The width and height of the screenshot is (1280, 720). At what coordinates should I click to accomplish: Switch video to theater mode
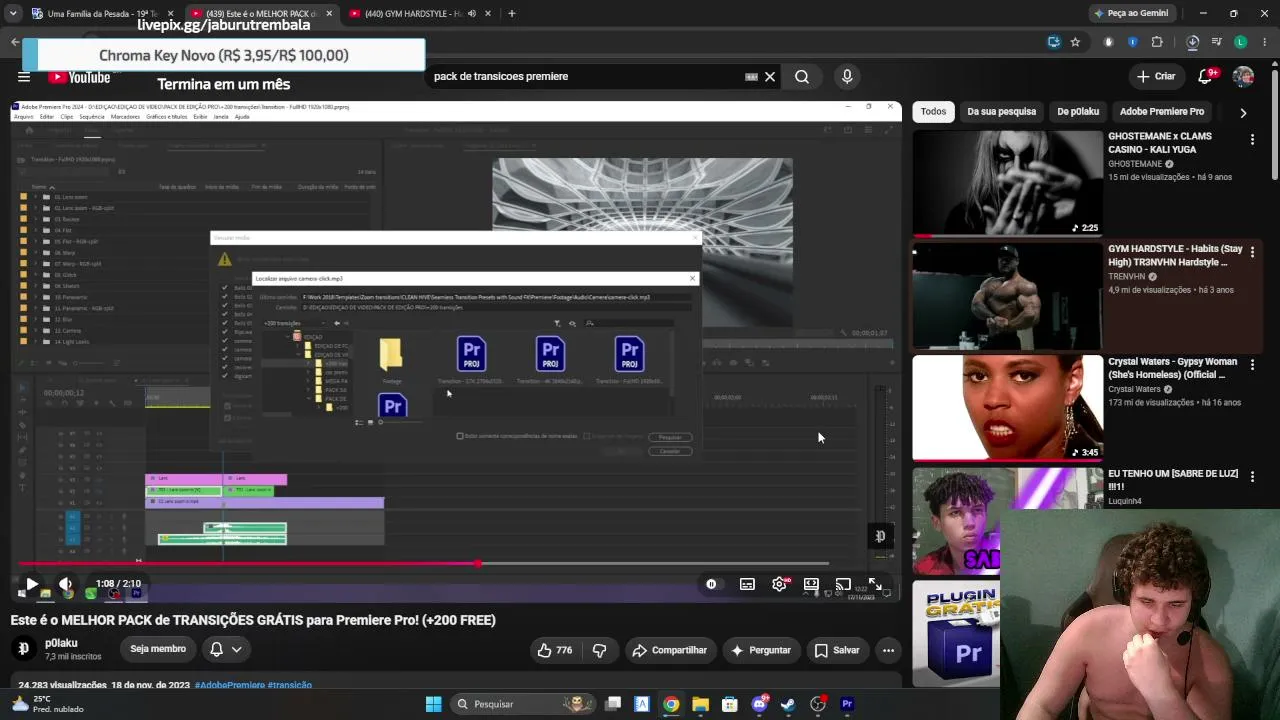pyautogui.click(x=811, y=584)
